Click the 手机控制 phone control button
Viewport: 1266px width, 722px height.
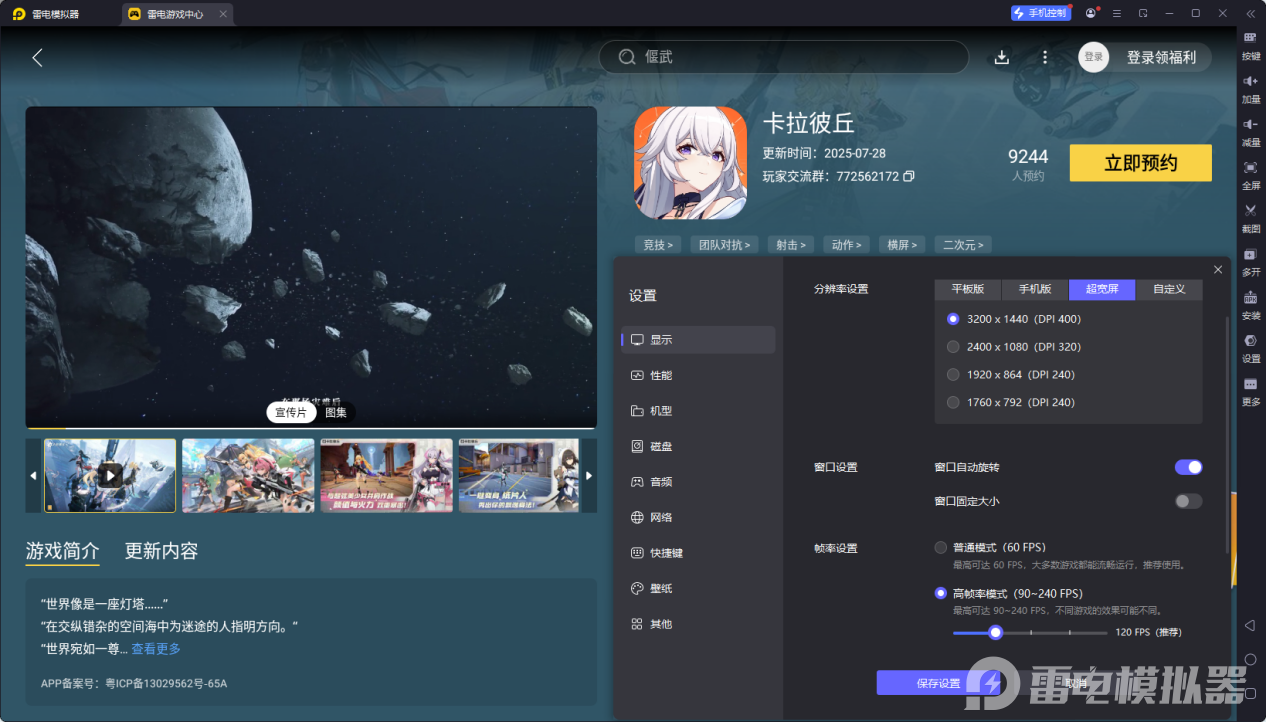click(x=1039, y=13)
